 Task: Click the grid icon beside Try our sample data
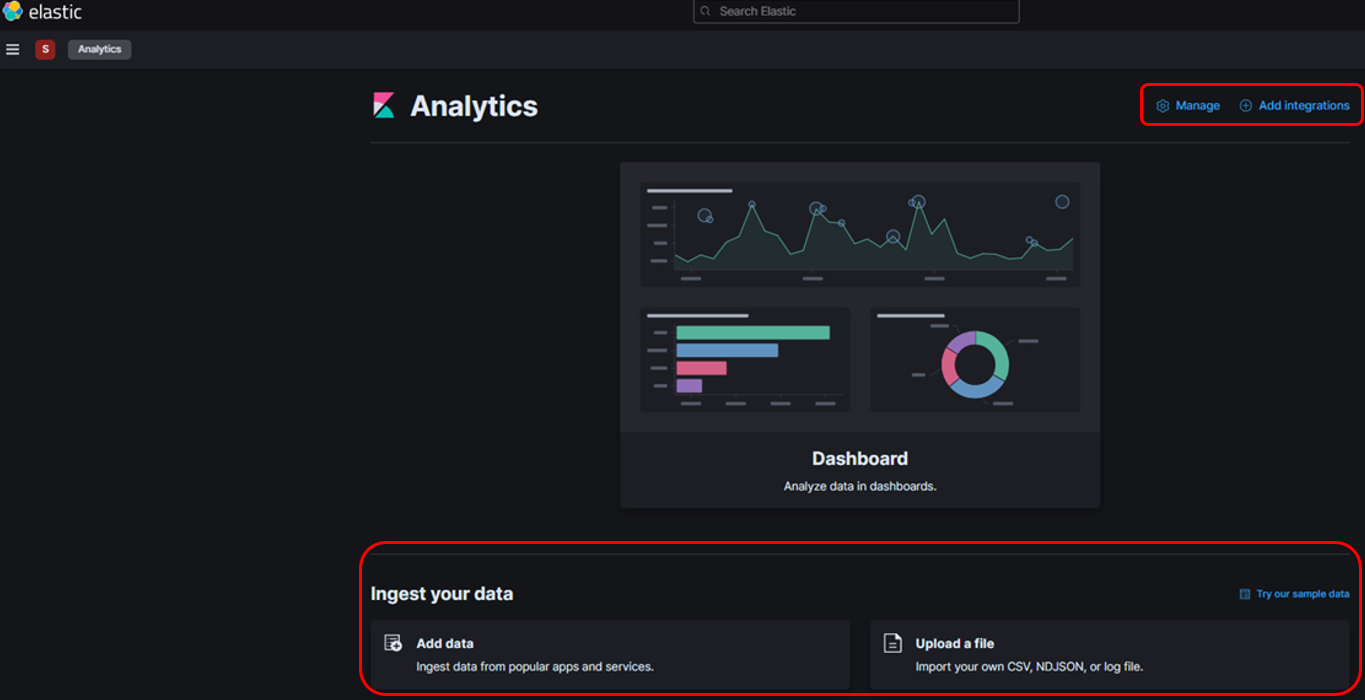tap(1244, 593)
